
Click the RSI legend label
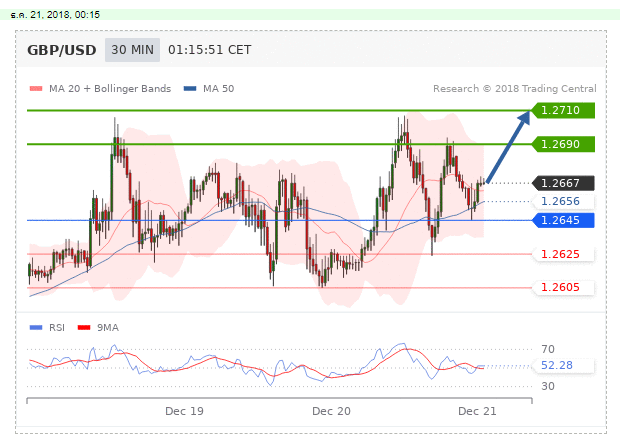point(57,328)
